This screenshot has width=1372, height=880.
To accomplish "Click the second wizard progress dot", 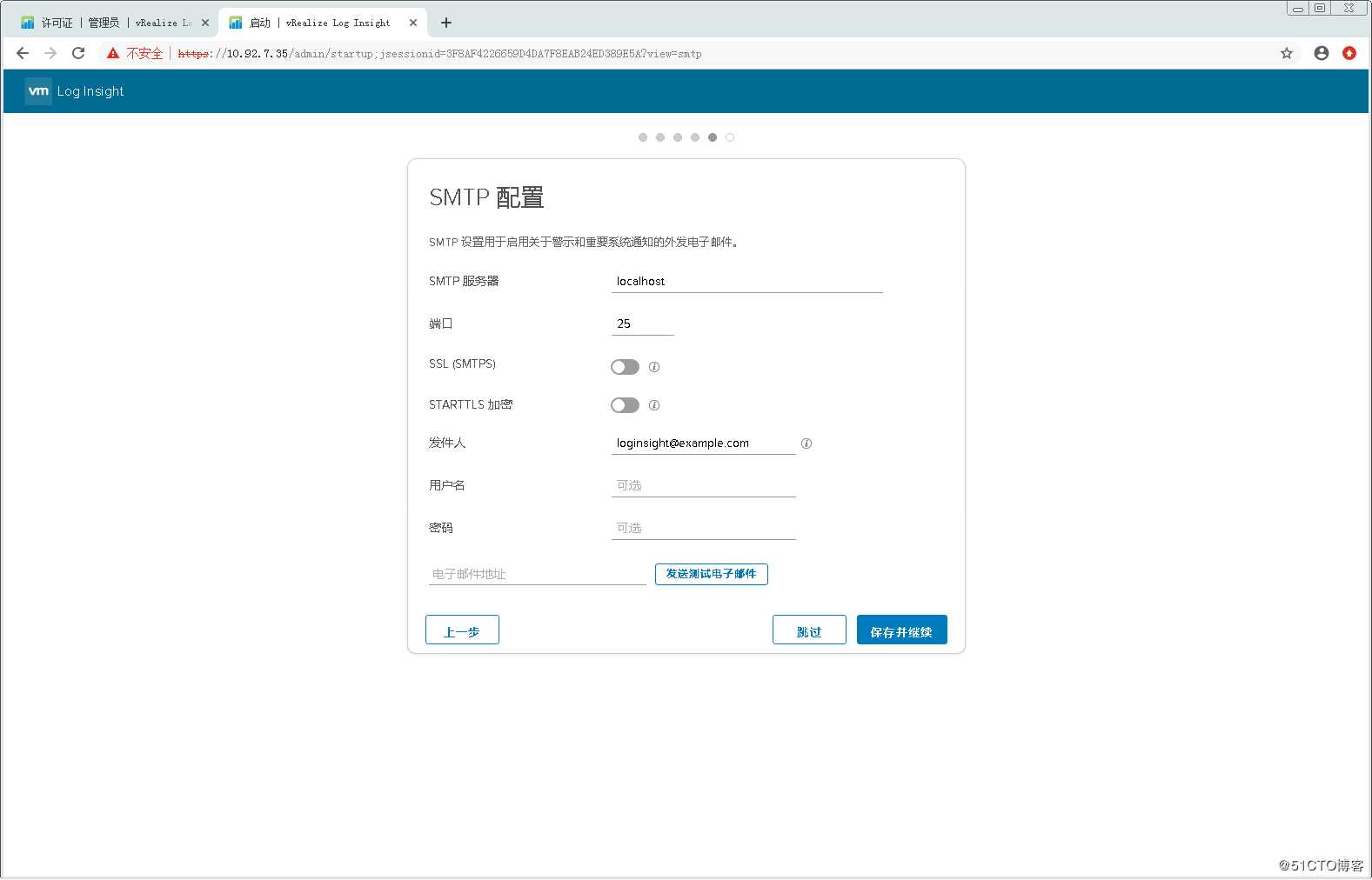I will coord(660,137).
